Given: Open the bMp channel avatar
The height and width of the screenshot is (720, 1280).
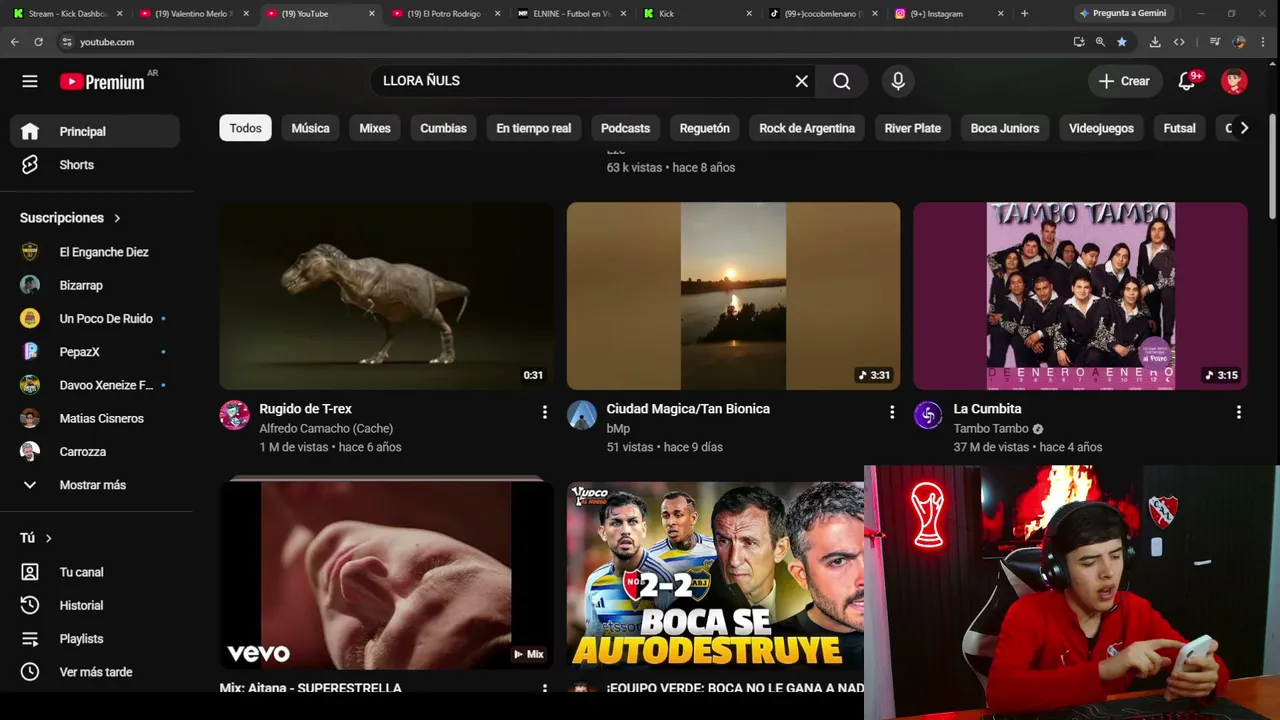Looking at the screenshot, I should click(x=582, y=415).
